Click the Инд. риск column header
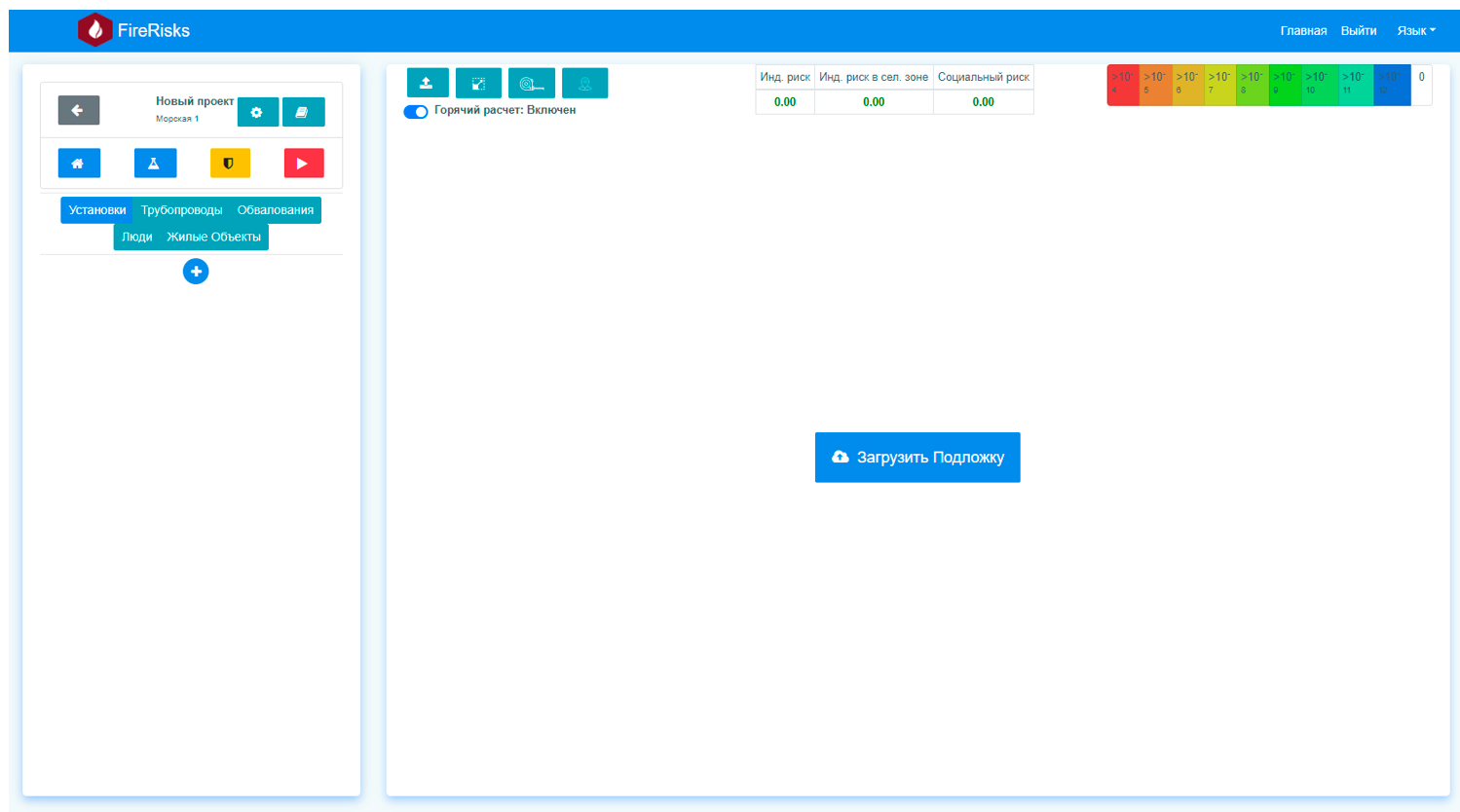The width and height of the screenshot is (1460, 812). pos(785,77)
